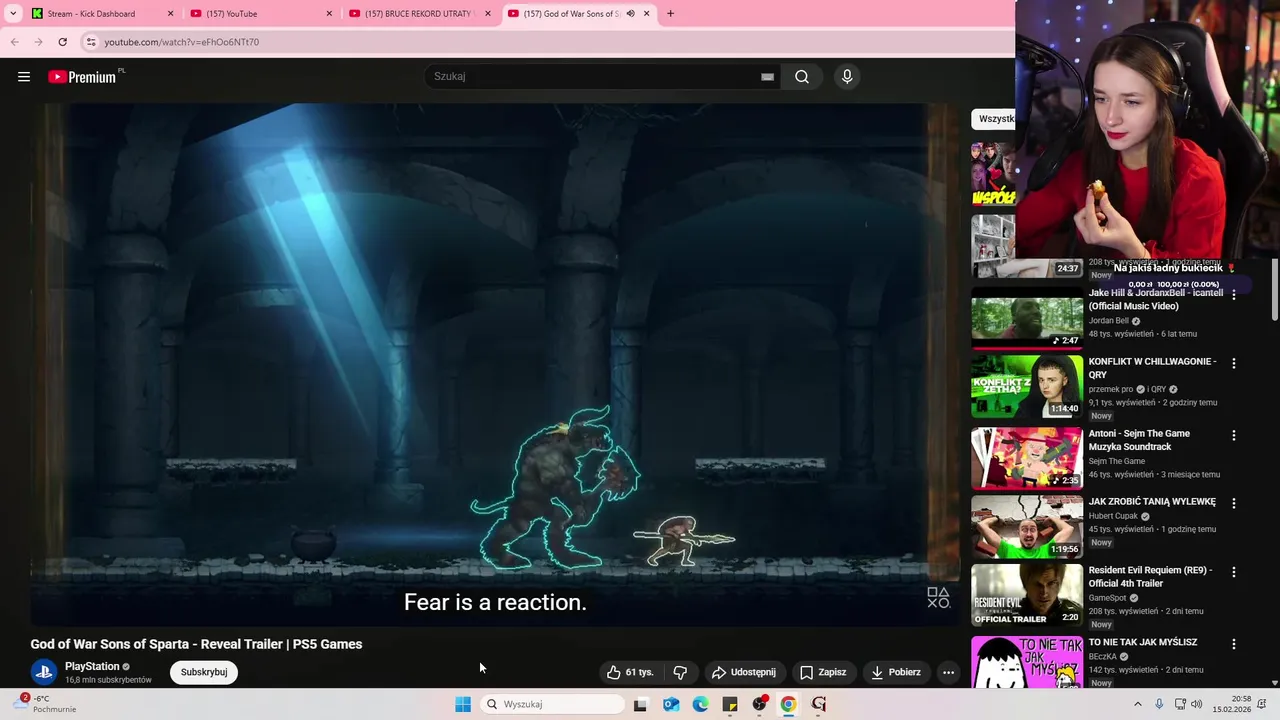Click the page vertical scrollbar thumb
Image resolution: width=1280 pixels, height=720 pixels.
[x=1274, y=288]
